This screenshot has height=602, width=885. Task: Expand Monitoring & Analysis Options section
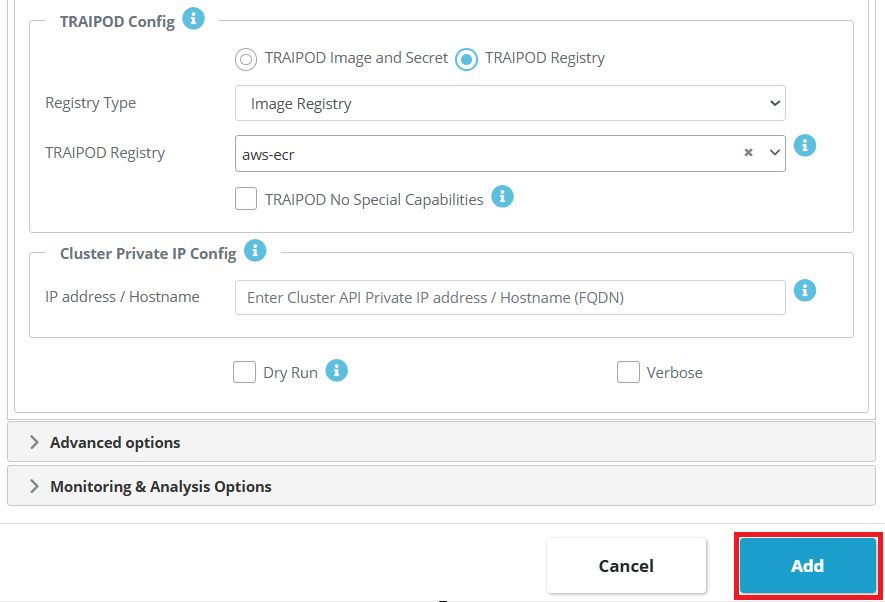pyautogui.click(x=441, y=486)
